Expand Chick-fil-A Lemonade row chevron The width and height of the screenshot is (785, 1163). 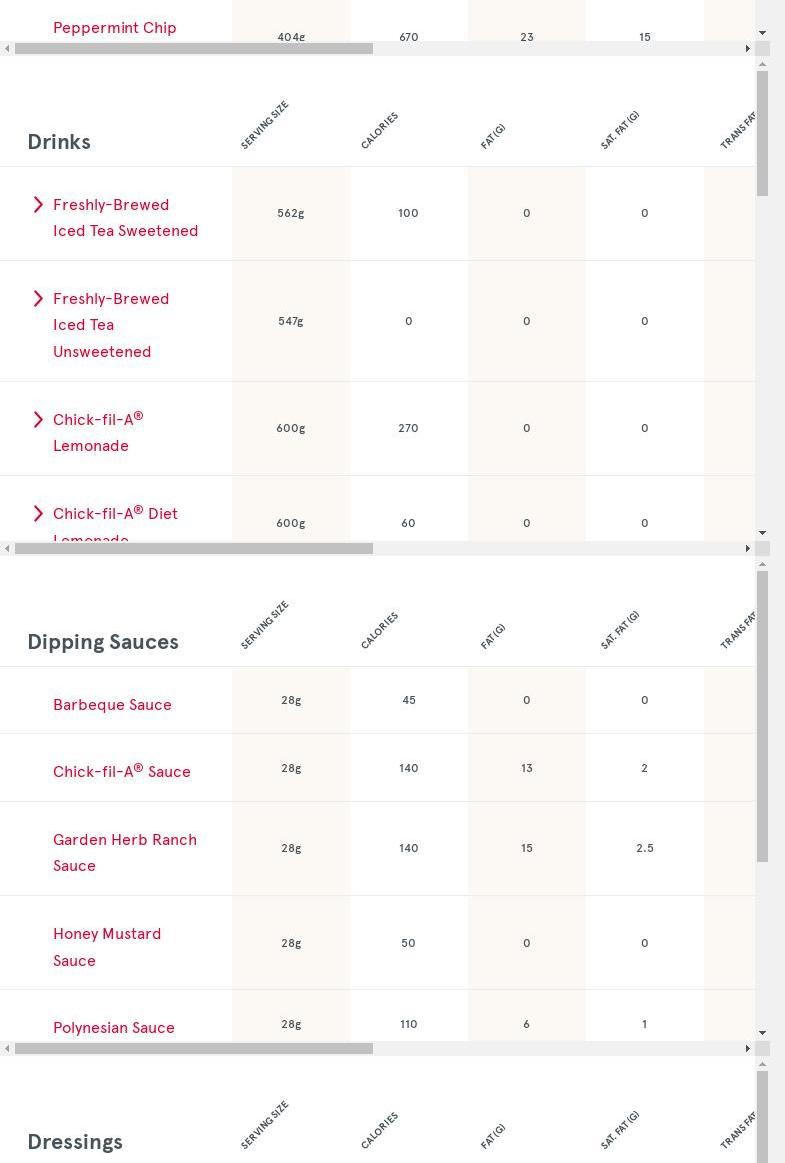(x=38, y=420)
